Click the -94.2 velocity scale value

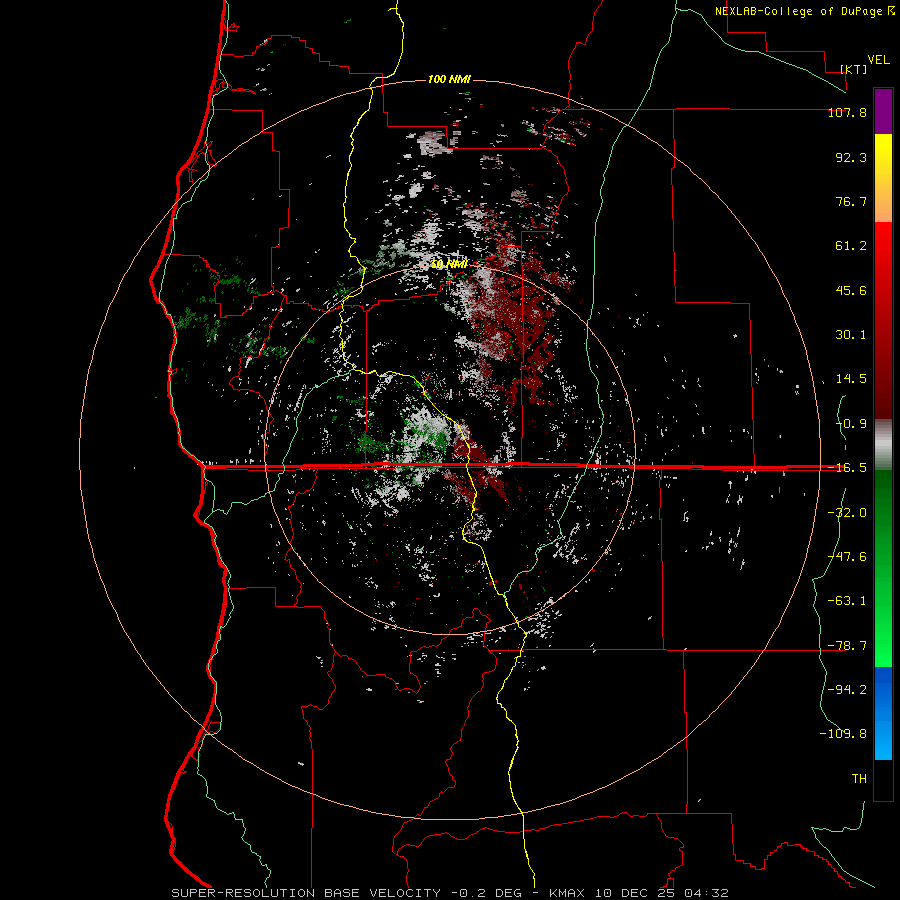tap(847, 689)
